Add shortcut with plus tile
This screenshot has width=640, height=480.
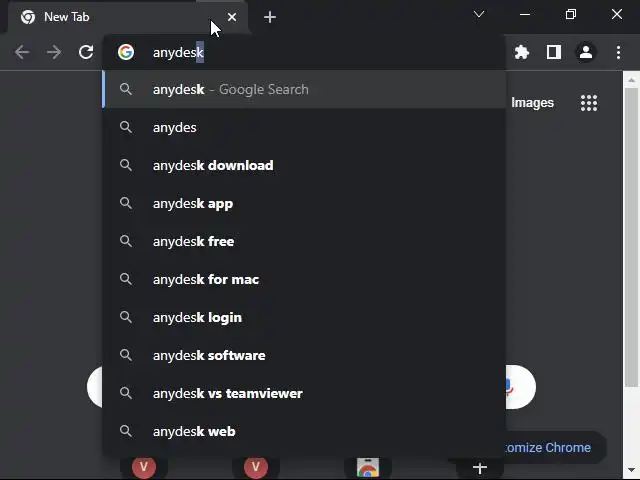coord(480,468)
